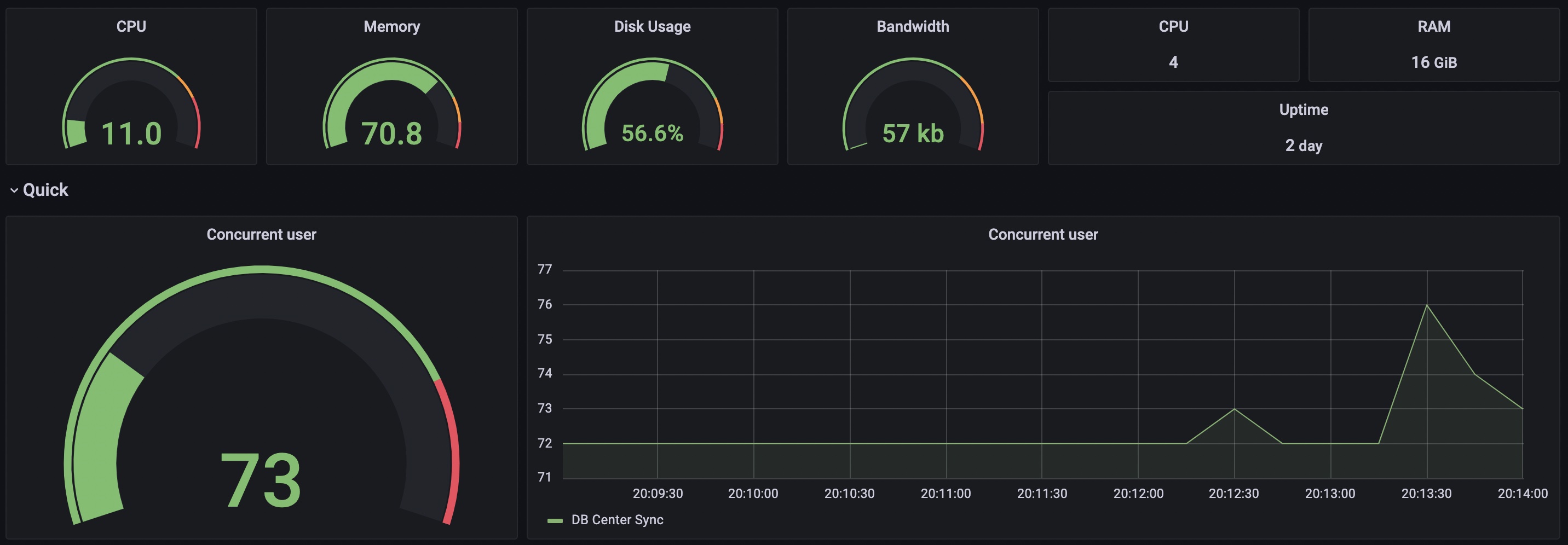
Task: Toggle the DB Center Sync legend series
Action: [x=616, y=519]
